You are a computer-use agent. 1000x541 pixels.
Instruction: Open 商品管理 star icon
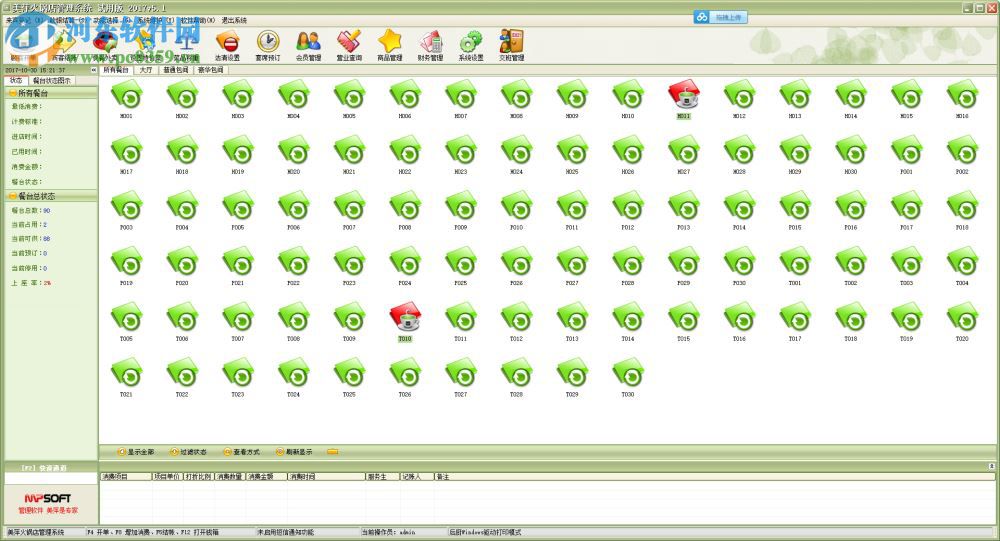coord(390,46)
